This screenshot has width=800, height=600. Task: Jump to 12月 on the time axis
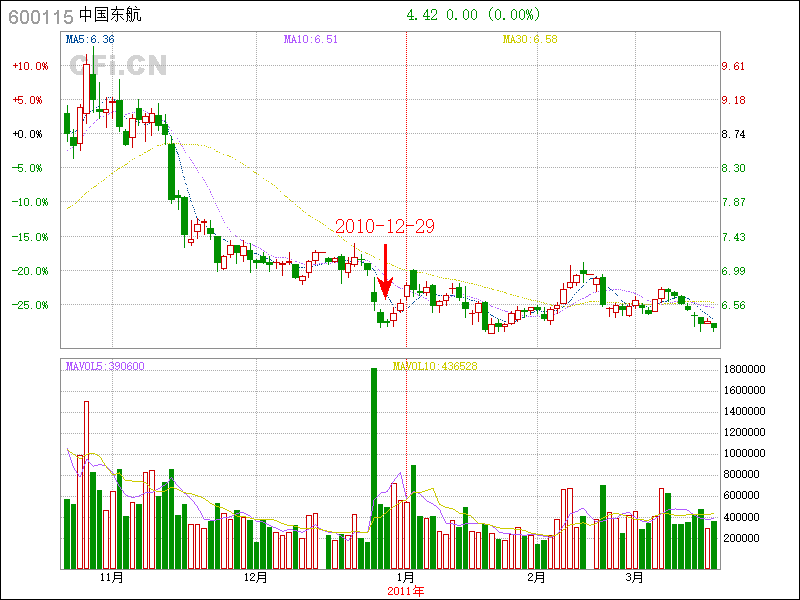coord(256,578)
